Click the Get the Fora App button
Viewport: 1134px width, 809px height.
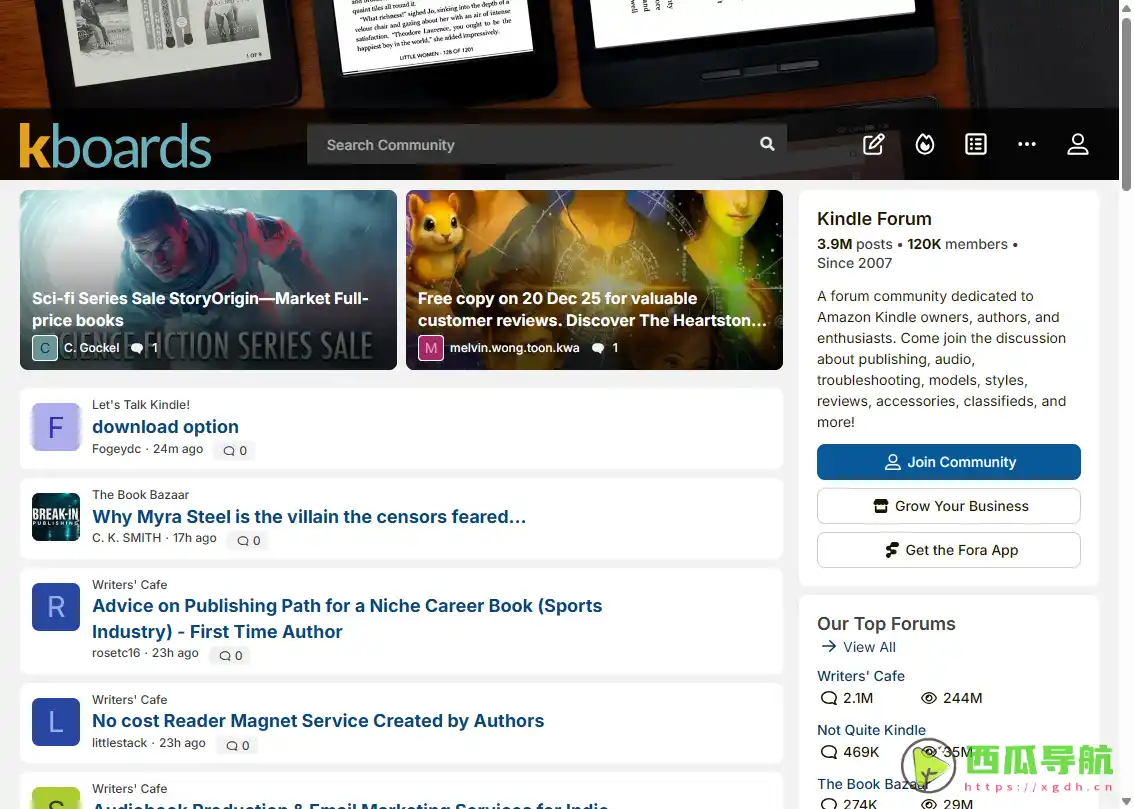point(948,550)
